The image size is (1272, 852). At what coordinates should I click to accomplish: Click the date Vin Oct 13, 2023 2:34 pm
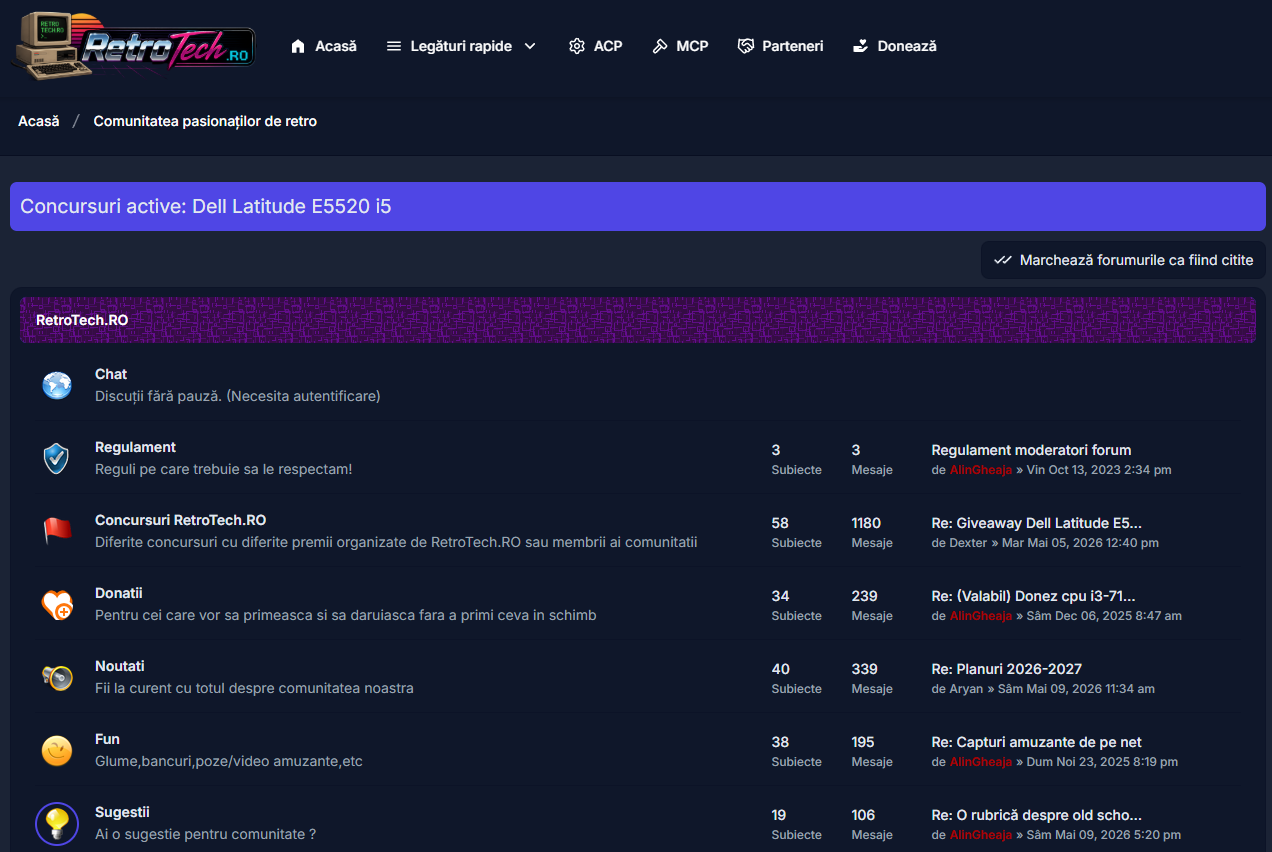coord(1099,470)
